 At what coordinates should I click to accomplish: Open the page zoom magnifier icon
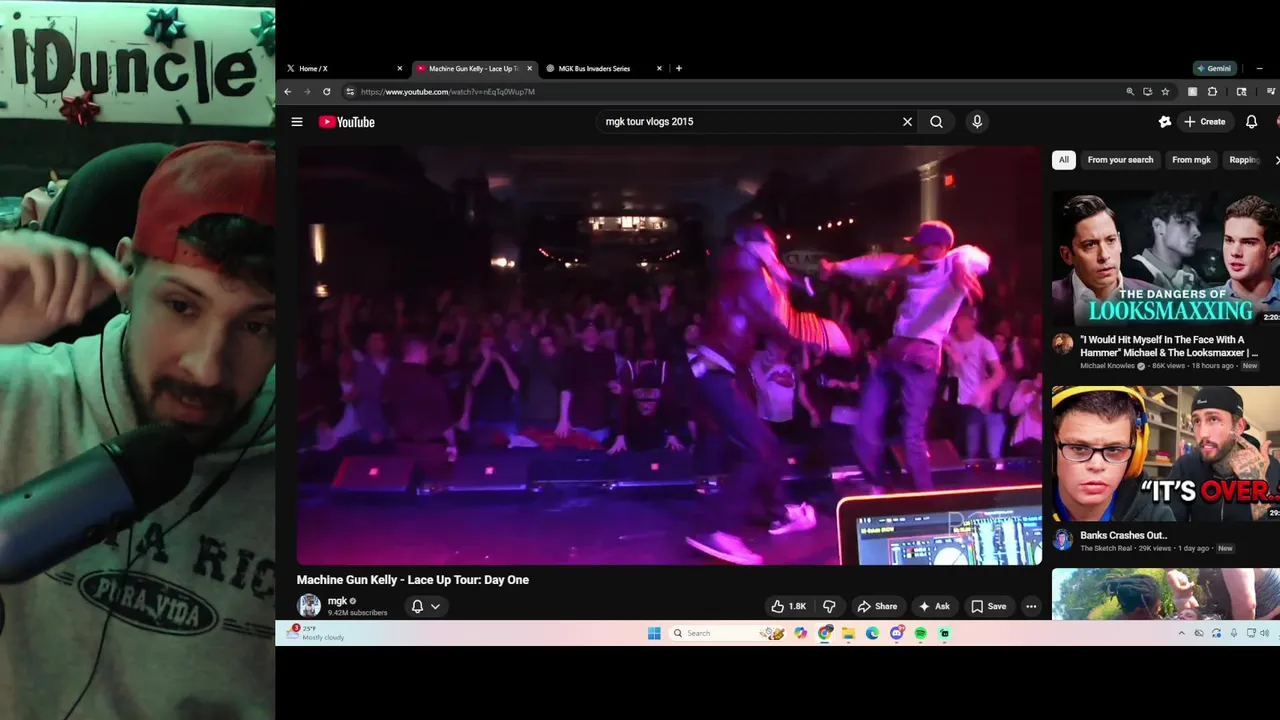pyautogui.click(x=1130, y=91)
